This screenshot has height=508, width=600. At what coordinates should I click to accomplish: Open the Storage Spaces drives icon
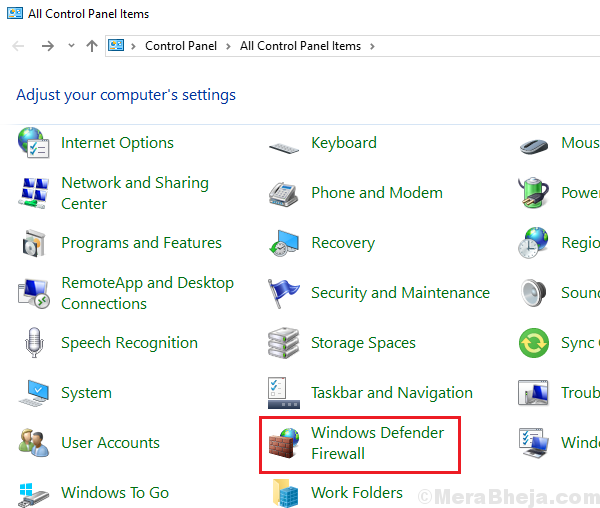pos(284,343)
